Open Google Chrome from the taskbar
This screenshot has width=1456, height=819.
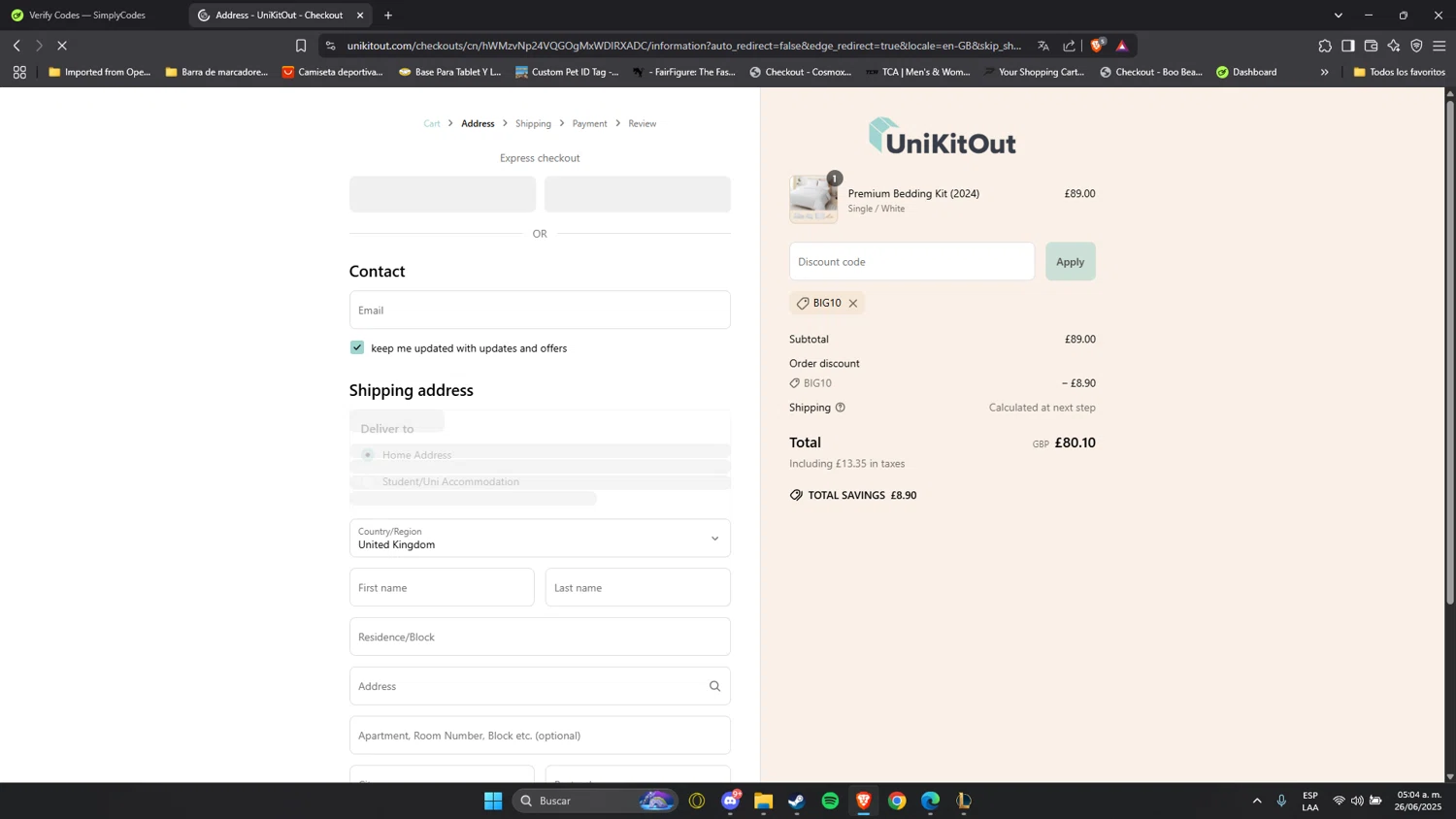point(897,801)
